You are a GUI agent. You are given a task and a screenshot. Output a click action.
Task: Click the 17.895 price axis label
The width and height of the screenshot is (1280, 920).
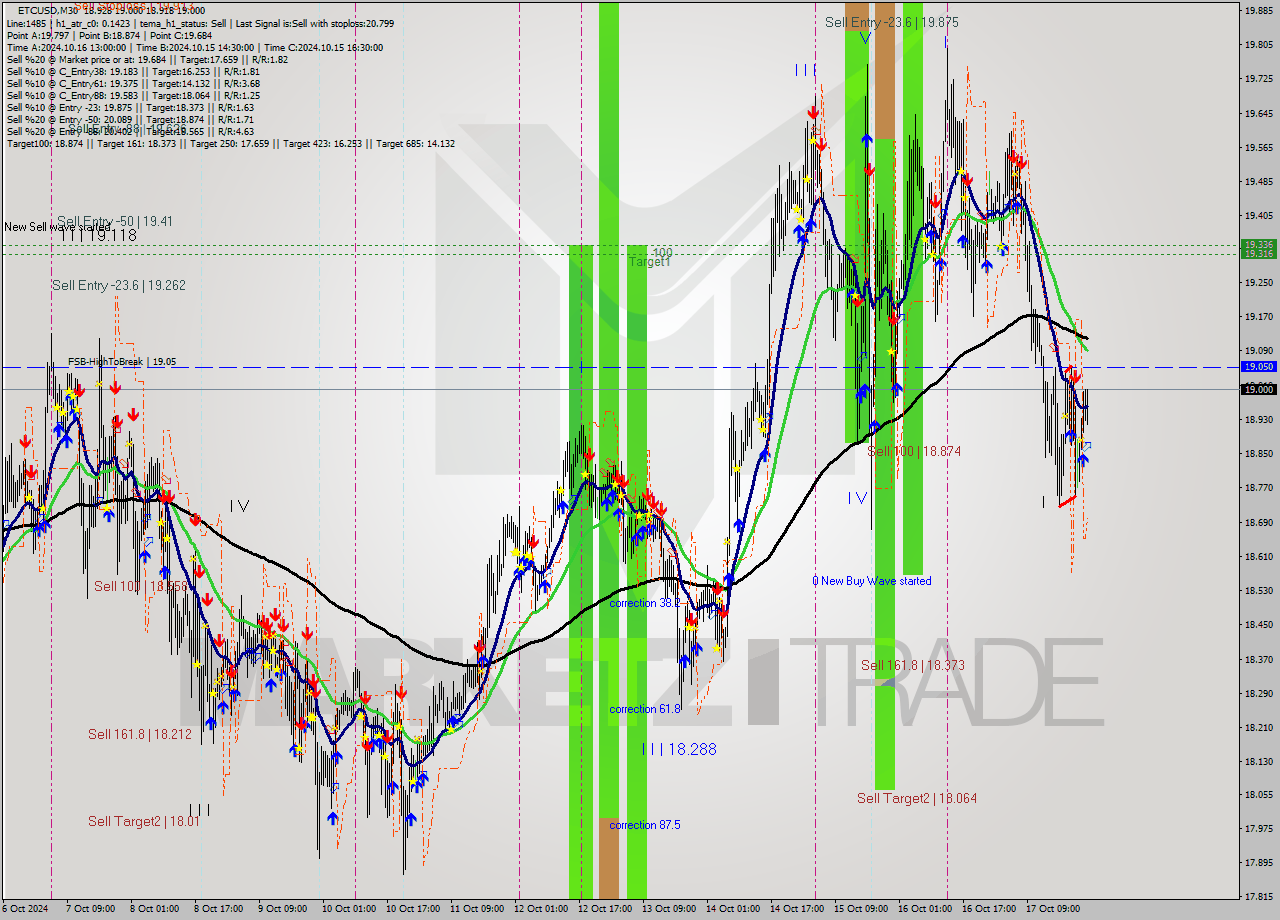tap(1258, 863)
